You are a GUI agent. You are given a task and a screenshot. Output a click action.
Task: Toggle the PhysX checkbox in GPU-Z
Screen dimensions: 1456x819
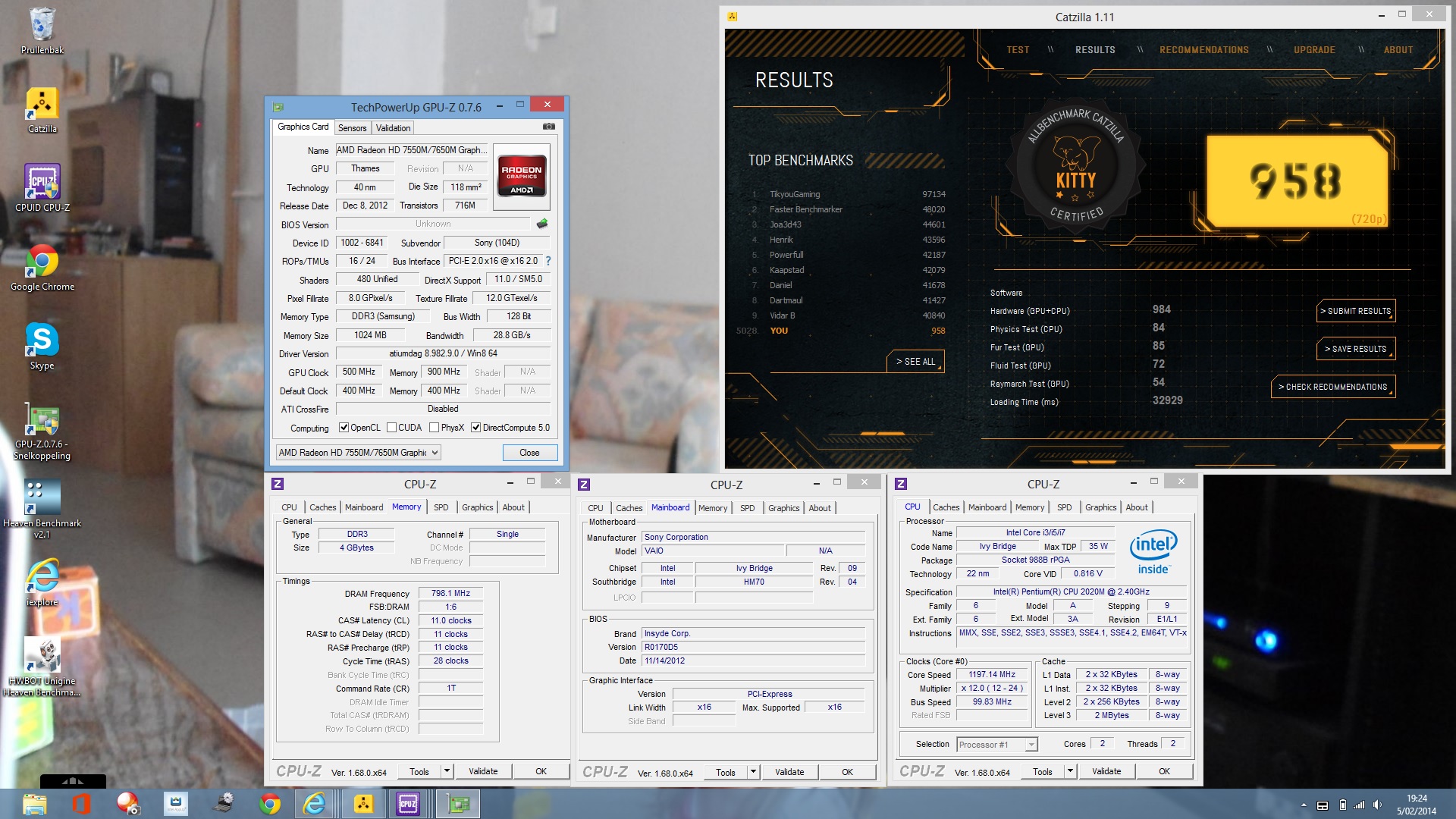point(435,428)
